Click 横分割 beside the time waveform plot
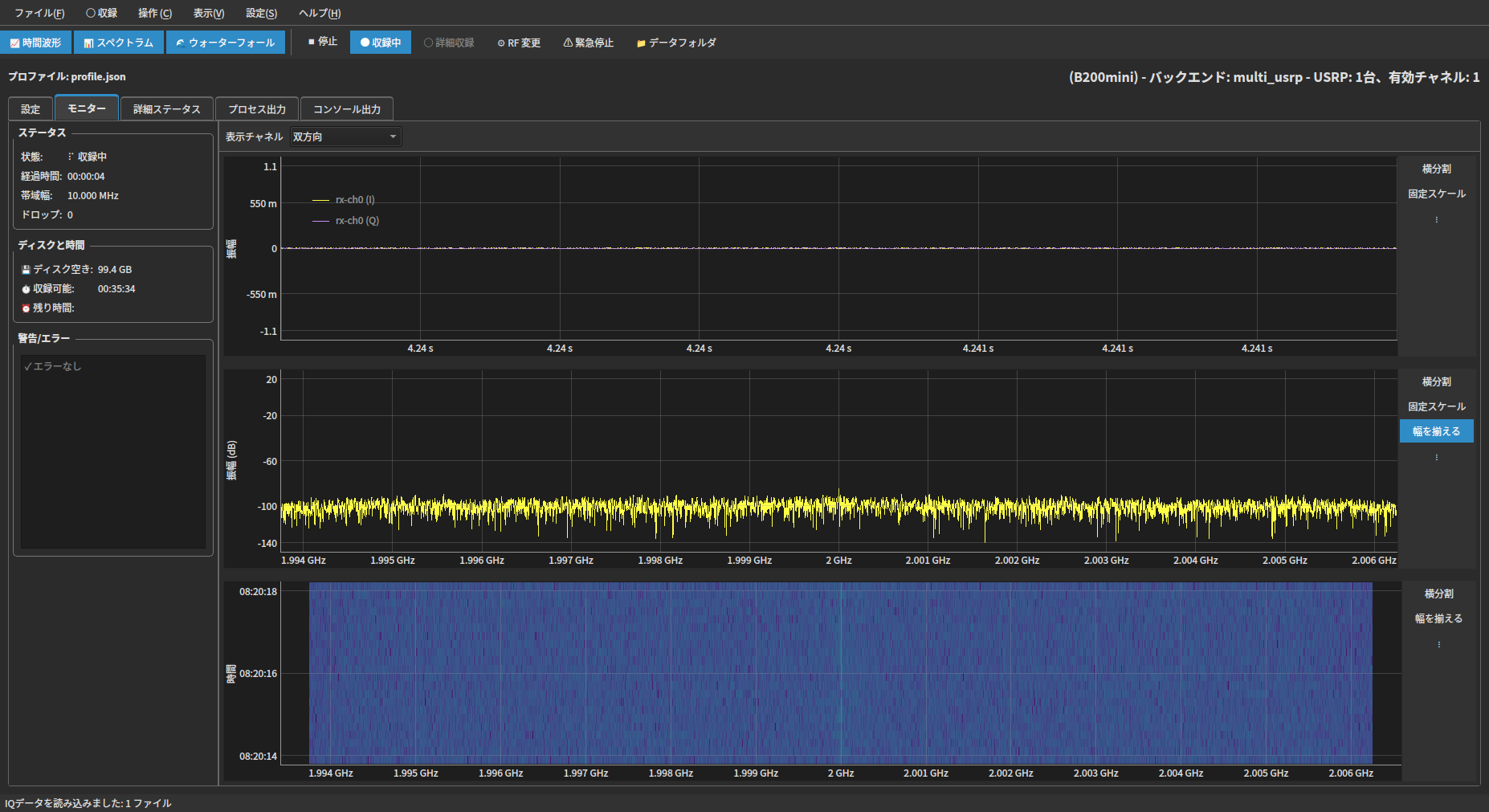1489x812 pixels. (x=1437, y=169)
